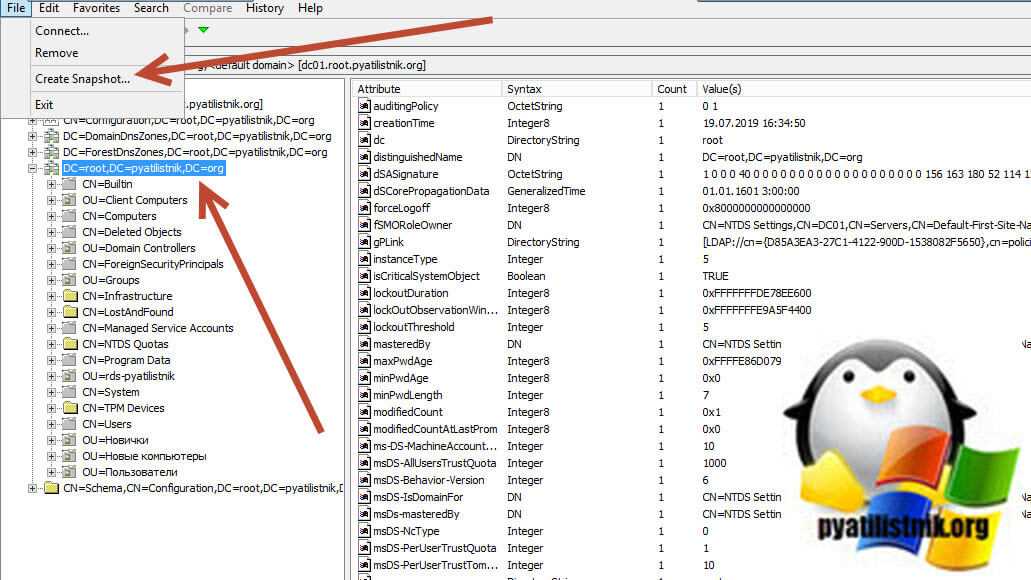Select the lockoutDuration attribute row
1031x580 pixels.
694,293
